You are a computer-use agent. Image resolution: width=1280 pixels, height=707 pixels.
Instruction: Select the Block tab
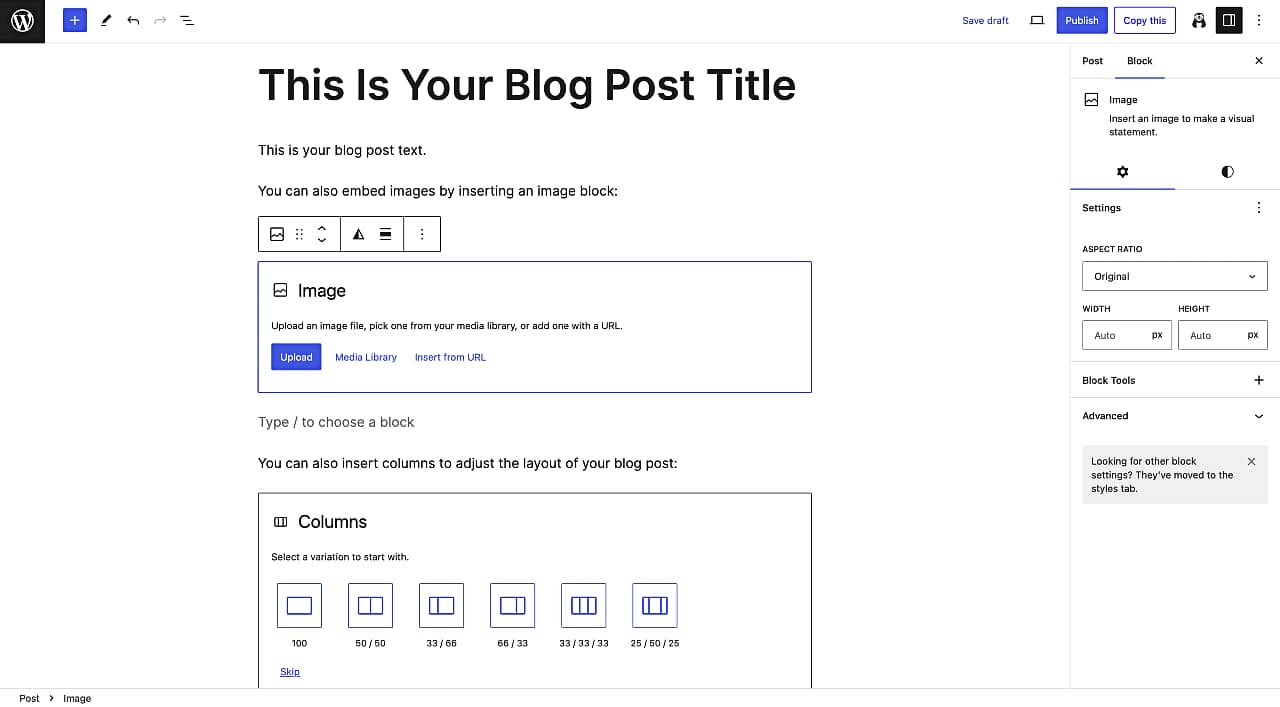click(x=1139, y=61)
